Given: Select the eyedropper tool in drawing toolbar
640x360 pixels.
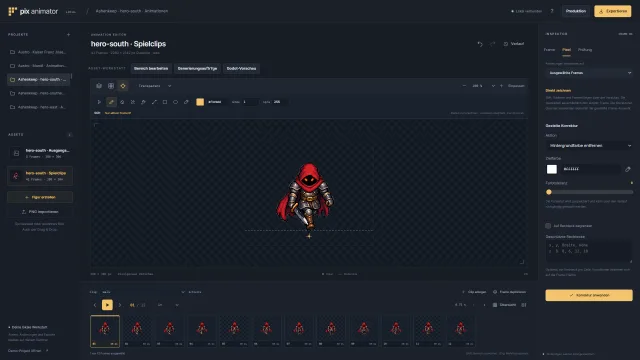Looking at the screenshot, I should click(x=186, y=102).
